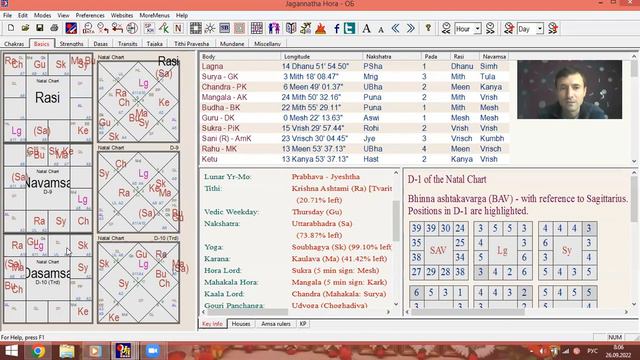Print the chart using the printer icon
The height and width of the screenshot is (360, 640).
point(54,28)
